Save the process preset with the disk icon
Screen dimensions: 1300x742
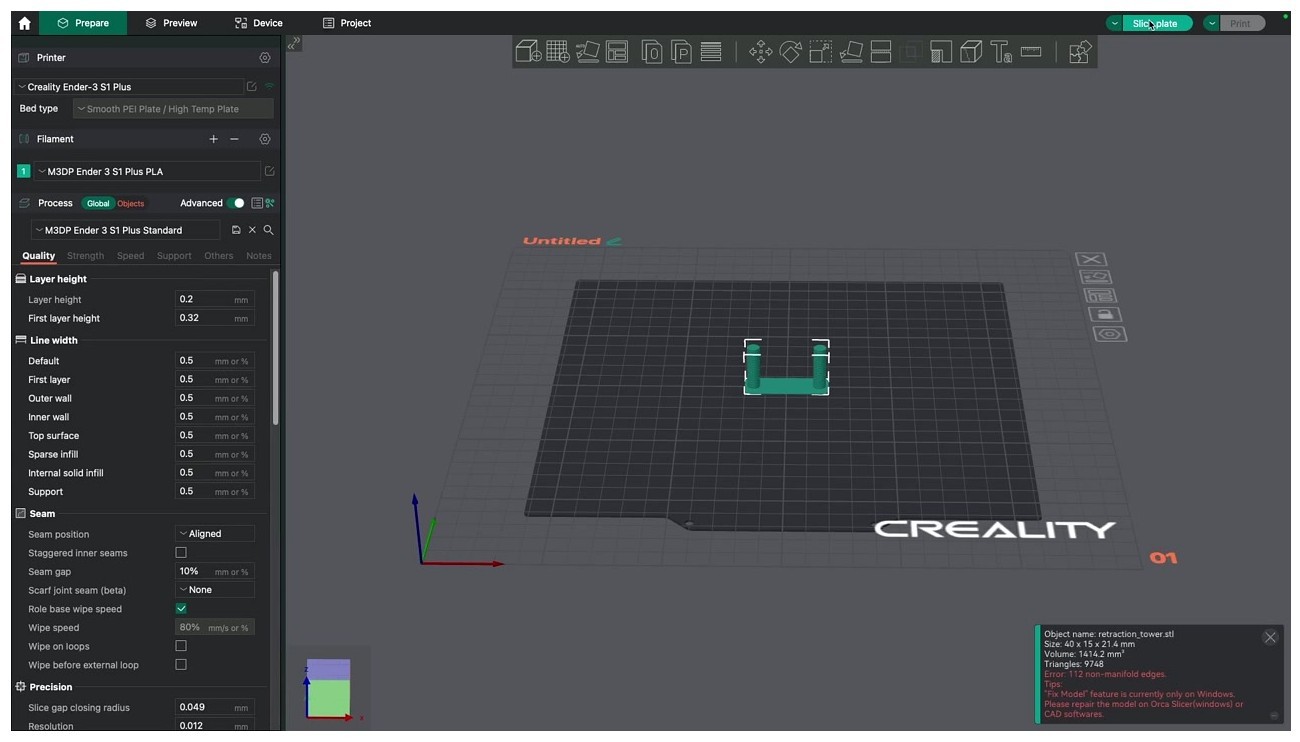pyautogui.click(x=236, y=230)
